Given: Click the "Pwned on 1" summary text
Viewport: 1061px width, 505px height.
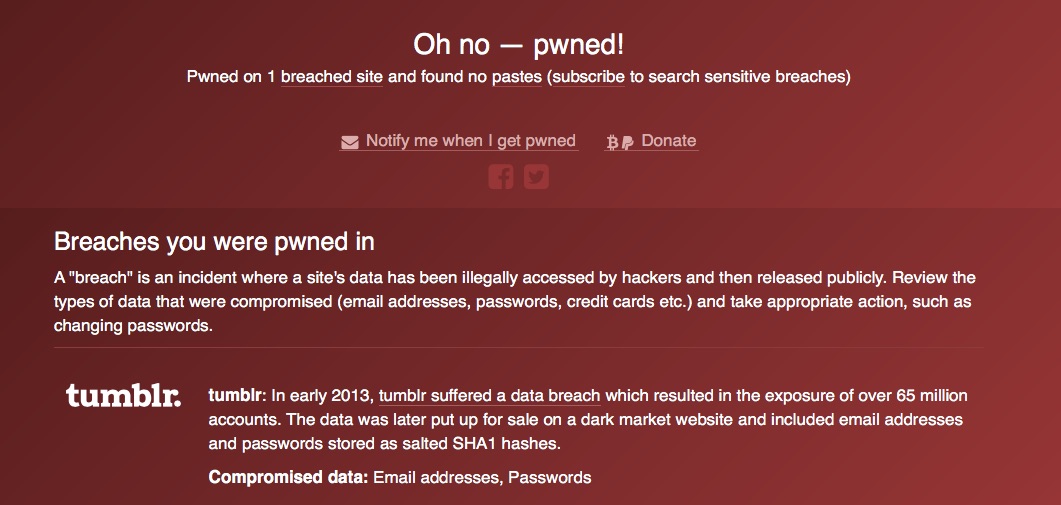Looking at the screenshot, I should pyautogui.click(x=231, y=77).
